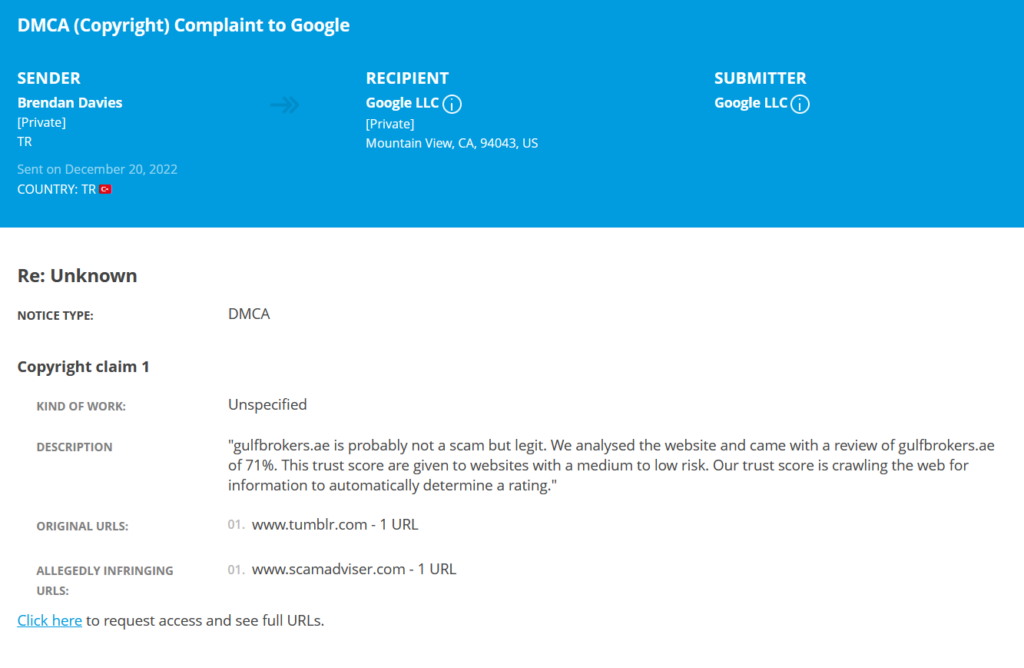Select the www.tumblr.com original URL entry
Screen dimensions: 1024x668
pyautogui.click(x=335, y=524)
